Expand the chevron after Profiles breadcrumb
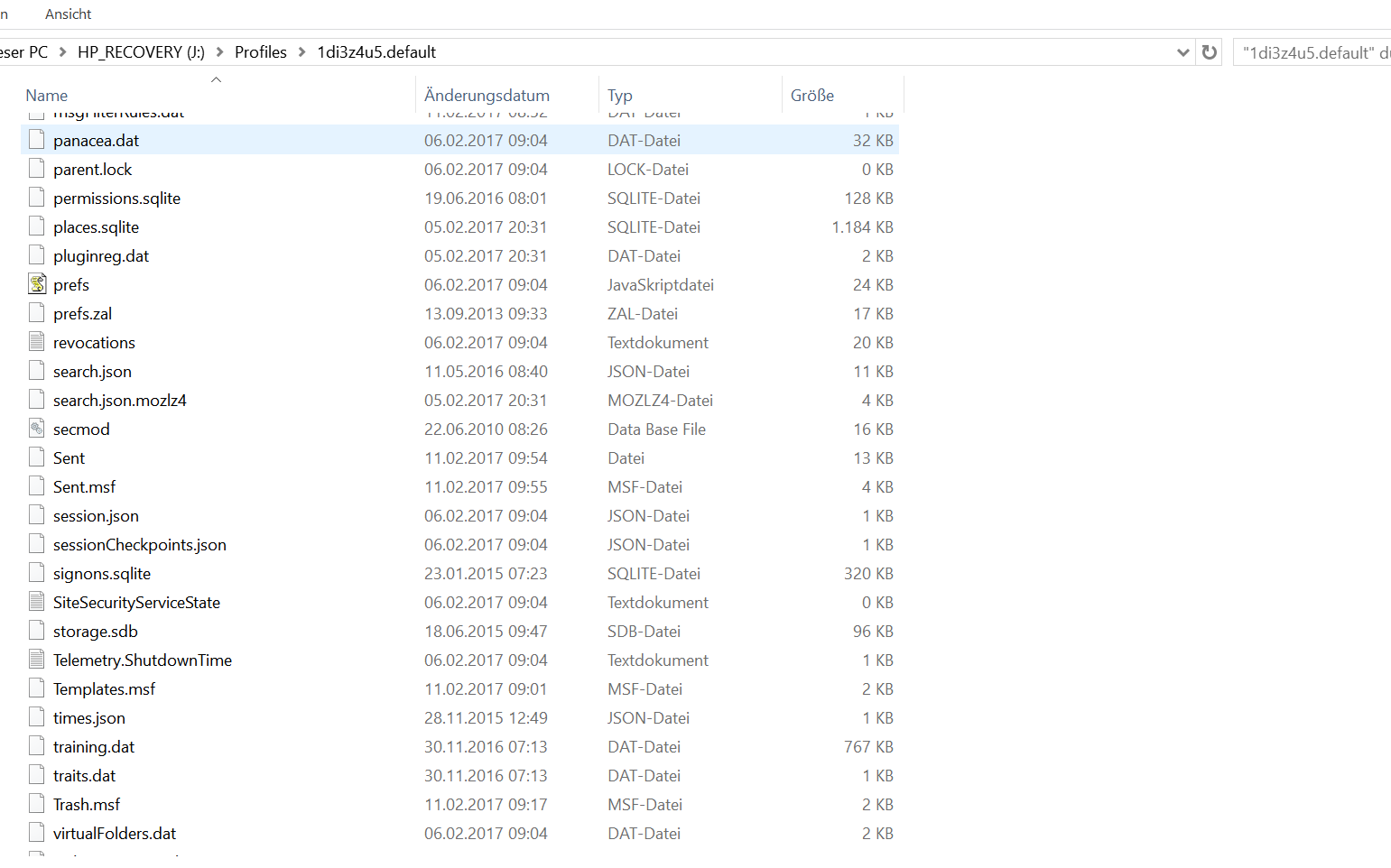The height and width of the screenshot is (868, 1391). click(301, 52)
